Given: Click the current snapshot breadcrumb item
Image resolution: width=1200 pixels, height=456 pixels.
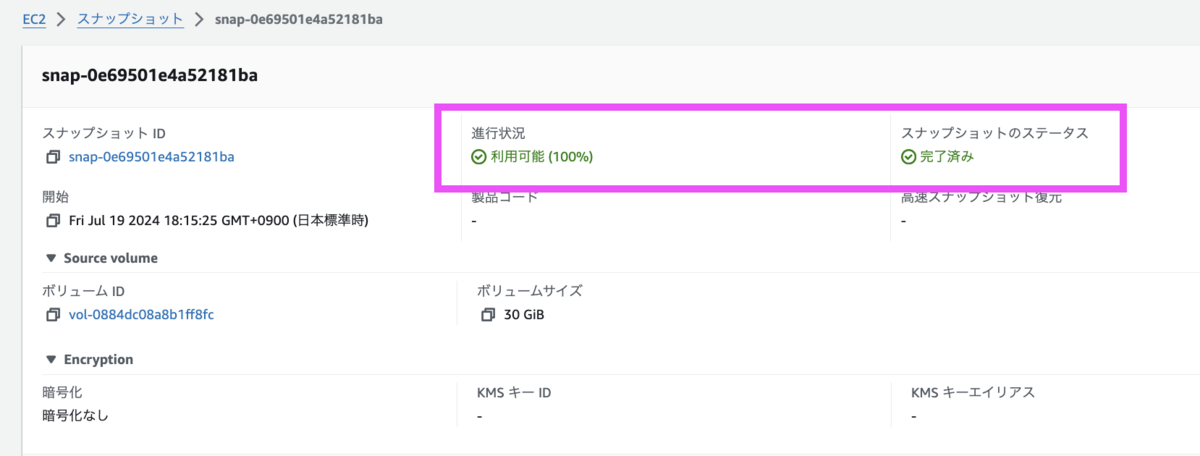Looking at the screenshot, I should coord(299,19).
